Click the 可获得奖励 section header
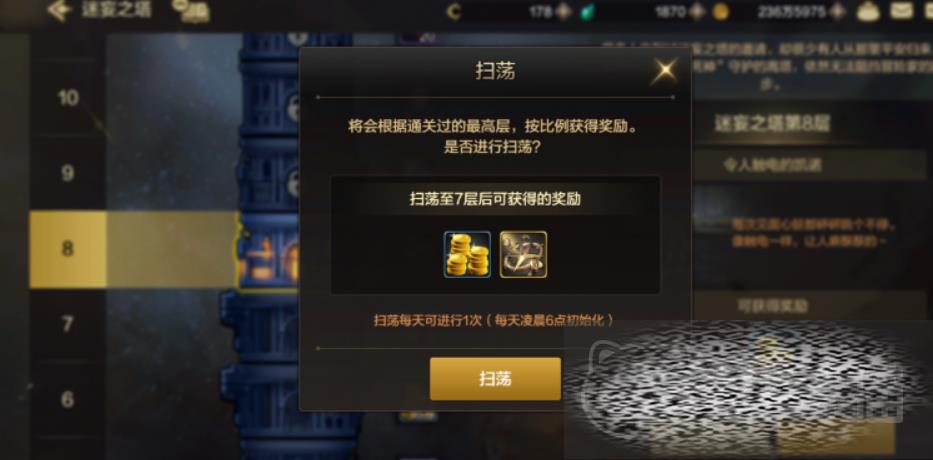 tap(772, 306)
